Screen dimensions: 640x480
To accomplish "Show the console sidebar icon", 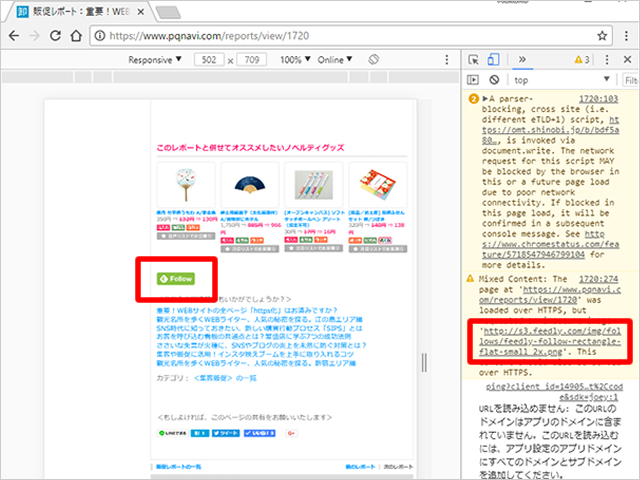I will [473, 80].
